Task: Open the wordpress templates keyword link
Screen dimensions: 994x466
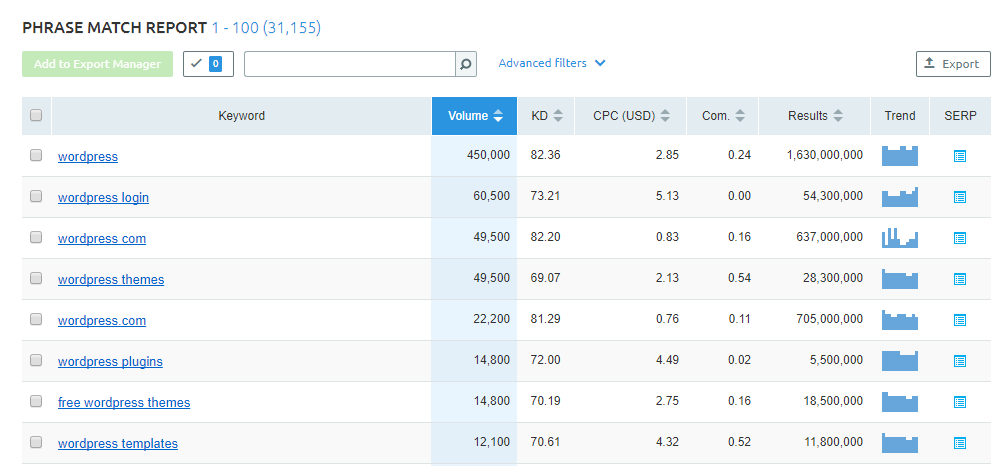Action: click(x=118, y=444)
